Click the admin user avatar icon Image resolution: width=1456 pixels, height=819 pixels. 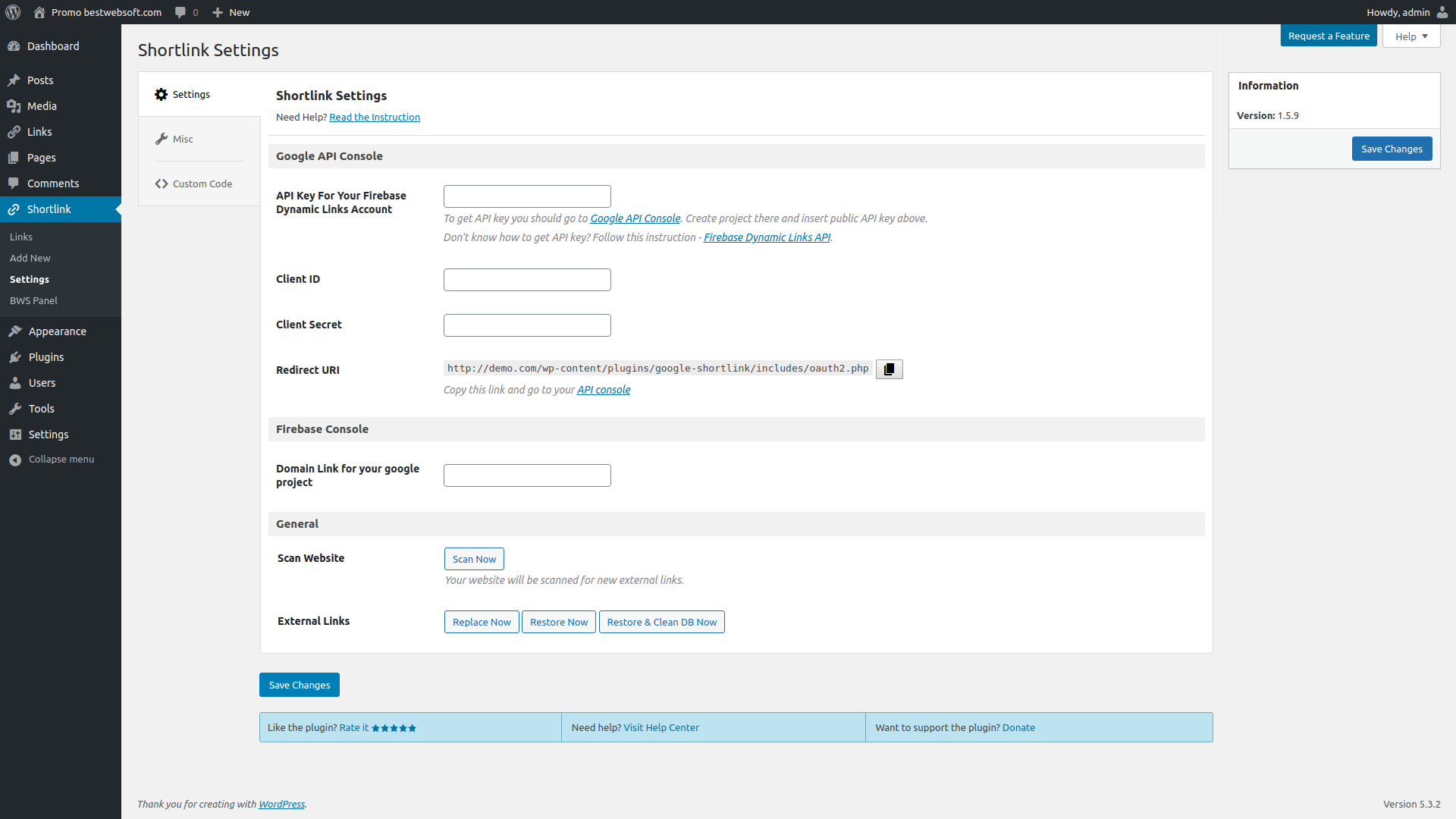coord(1442,12)
